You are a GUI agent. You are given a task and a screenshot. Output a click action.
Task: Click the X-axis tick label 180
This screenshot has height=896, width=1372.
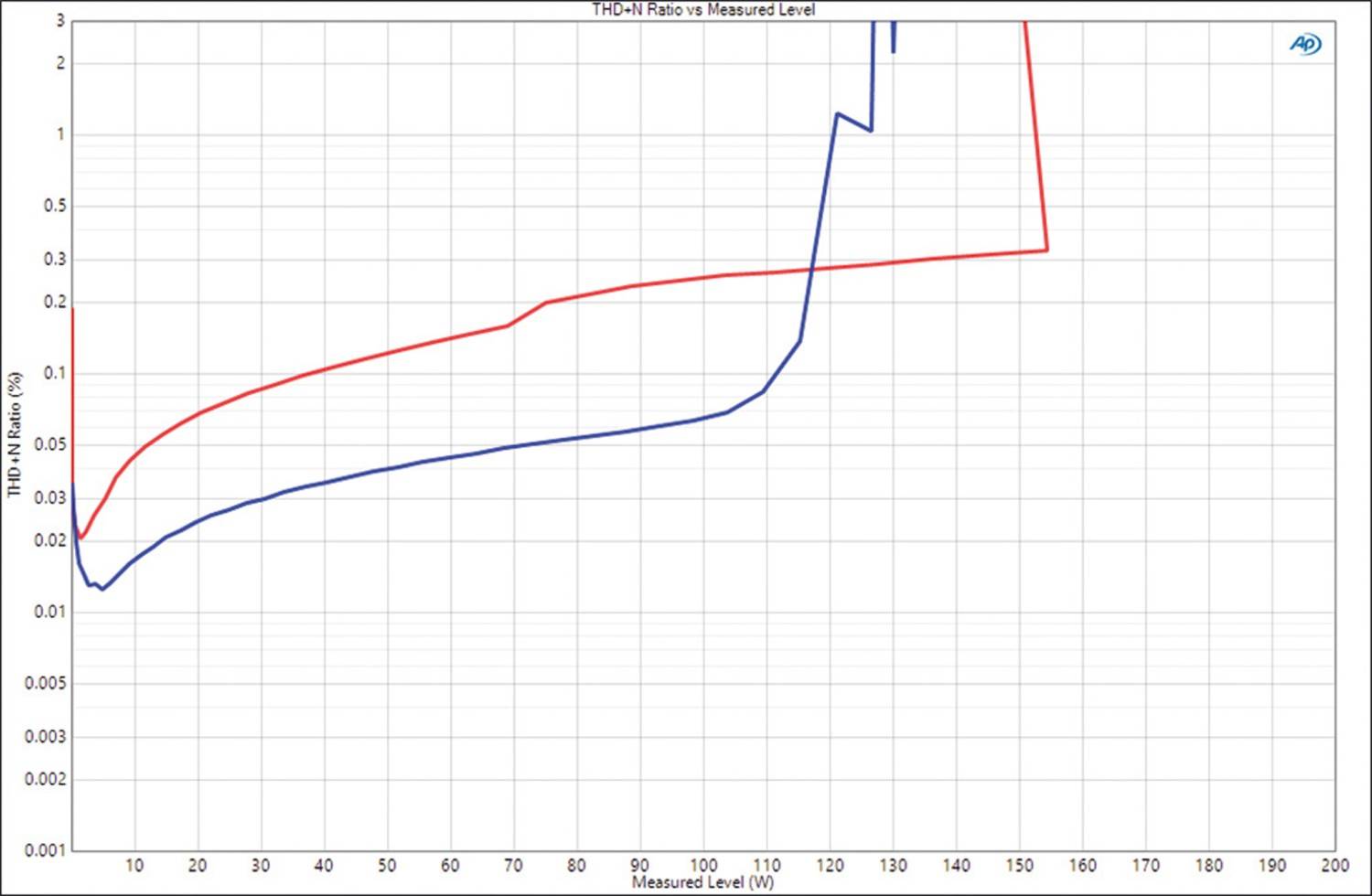(1208, 865)
